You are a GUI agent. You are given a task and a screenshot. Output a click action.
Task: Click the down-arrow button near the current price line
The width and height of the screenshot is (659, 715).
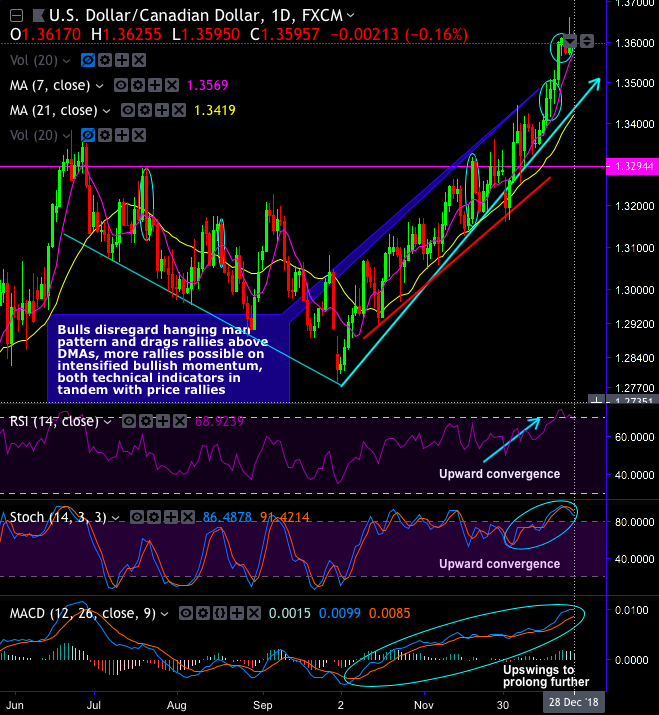point(570,41)
